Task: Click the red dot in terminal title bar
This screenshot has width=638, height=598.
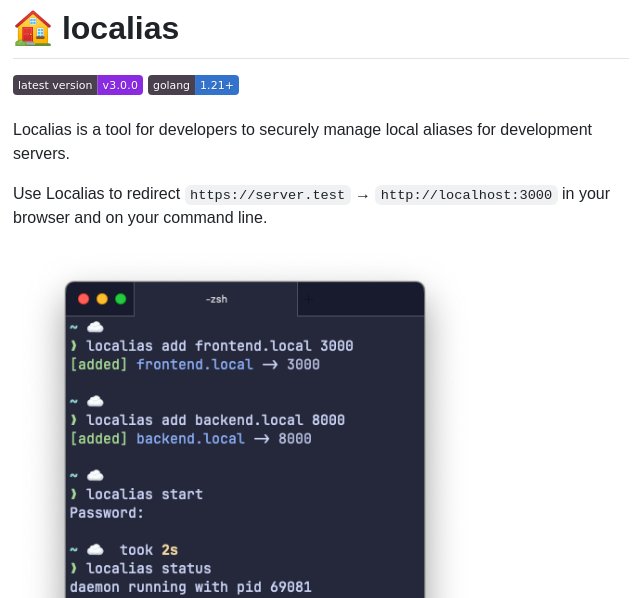Action: point(84,299)
